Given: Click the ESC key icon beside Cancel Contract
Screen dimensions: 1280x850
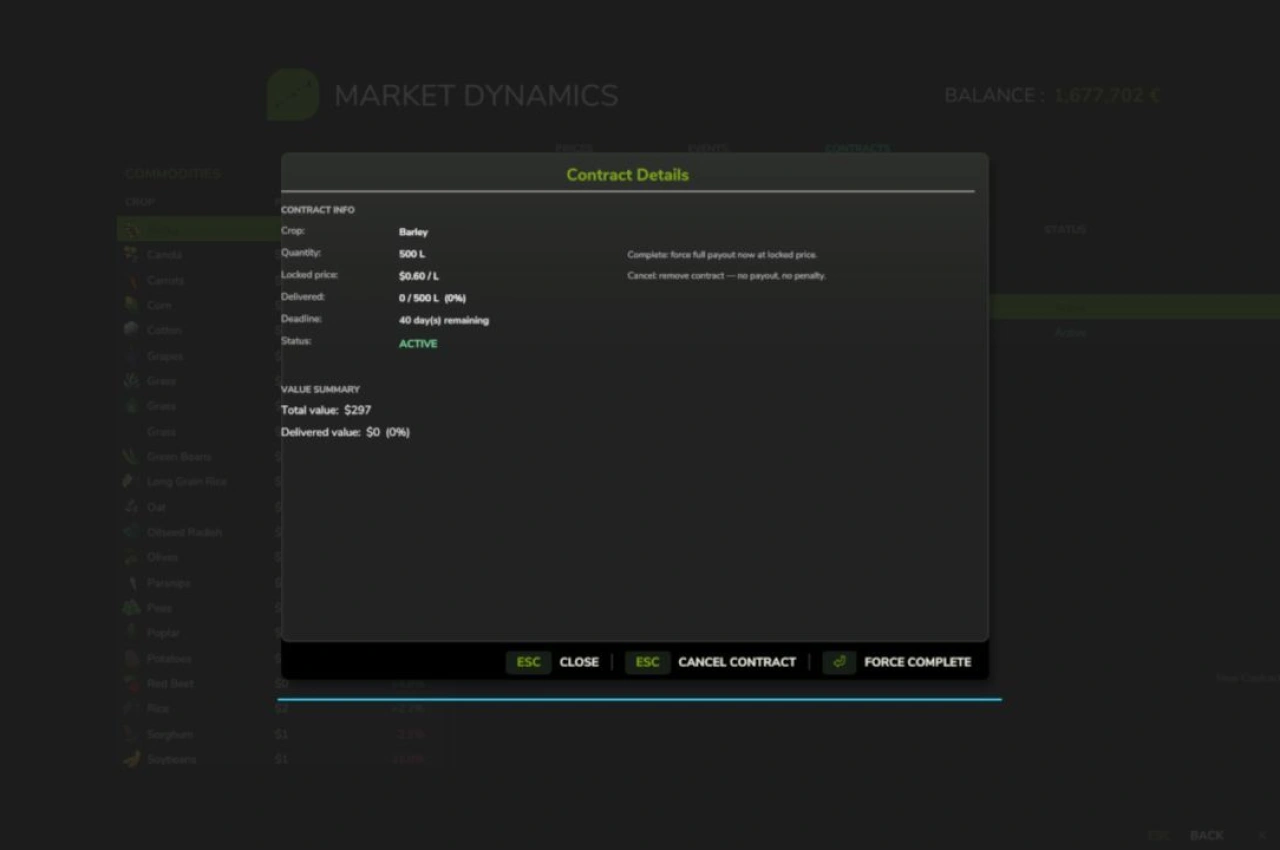Looking at the screenshot, I should click(647, 662).
